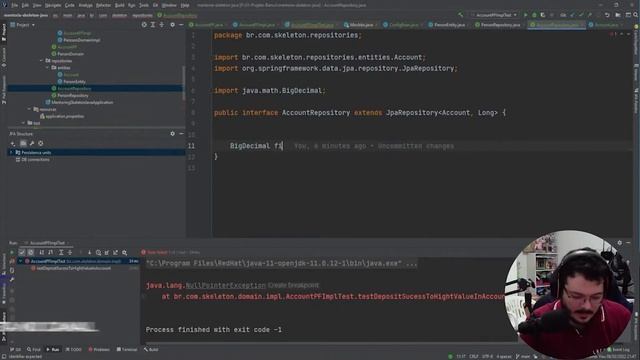Open the Find tool window tab
This screenshot has width=640, height=360.
point(33,349)
